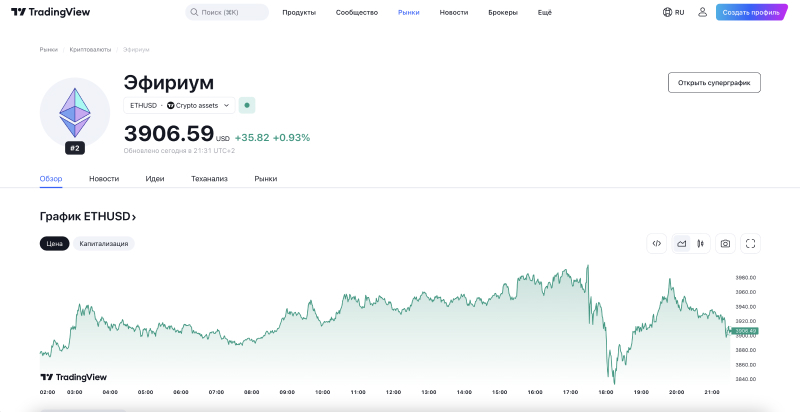Image resolution: width=800 pixels, height=412 pixels.
Task: Select the Цена chart toggle
Action: (x=55, y=244)
